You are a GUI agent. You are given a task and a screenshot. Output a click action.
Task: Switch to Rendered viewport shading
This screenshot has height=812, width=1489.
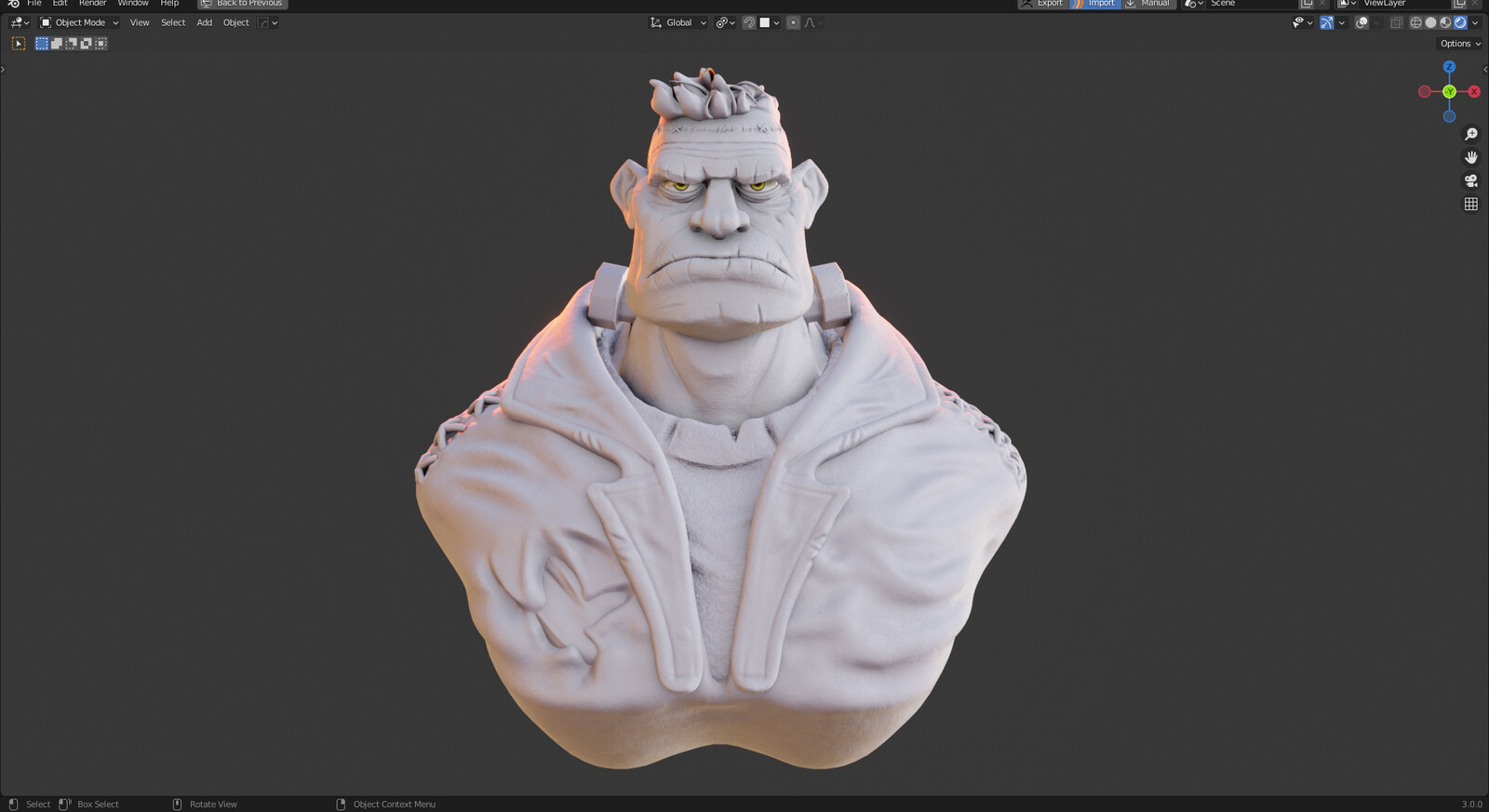pos(1460,22)
